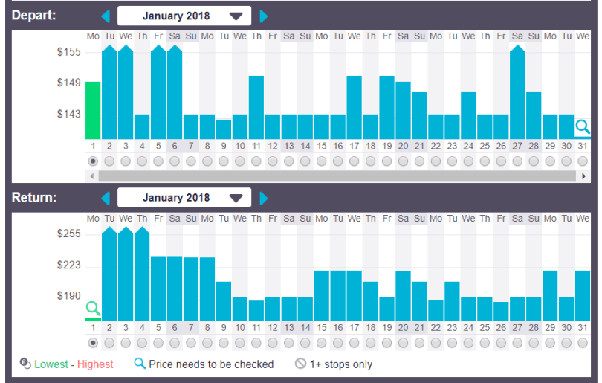Click the $190 Return price axis label
This screenshot has height=383, width=602.
click(69, 296)
